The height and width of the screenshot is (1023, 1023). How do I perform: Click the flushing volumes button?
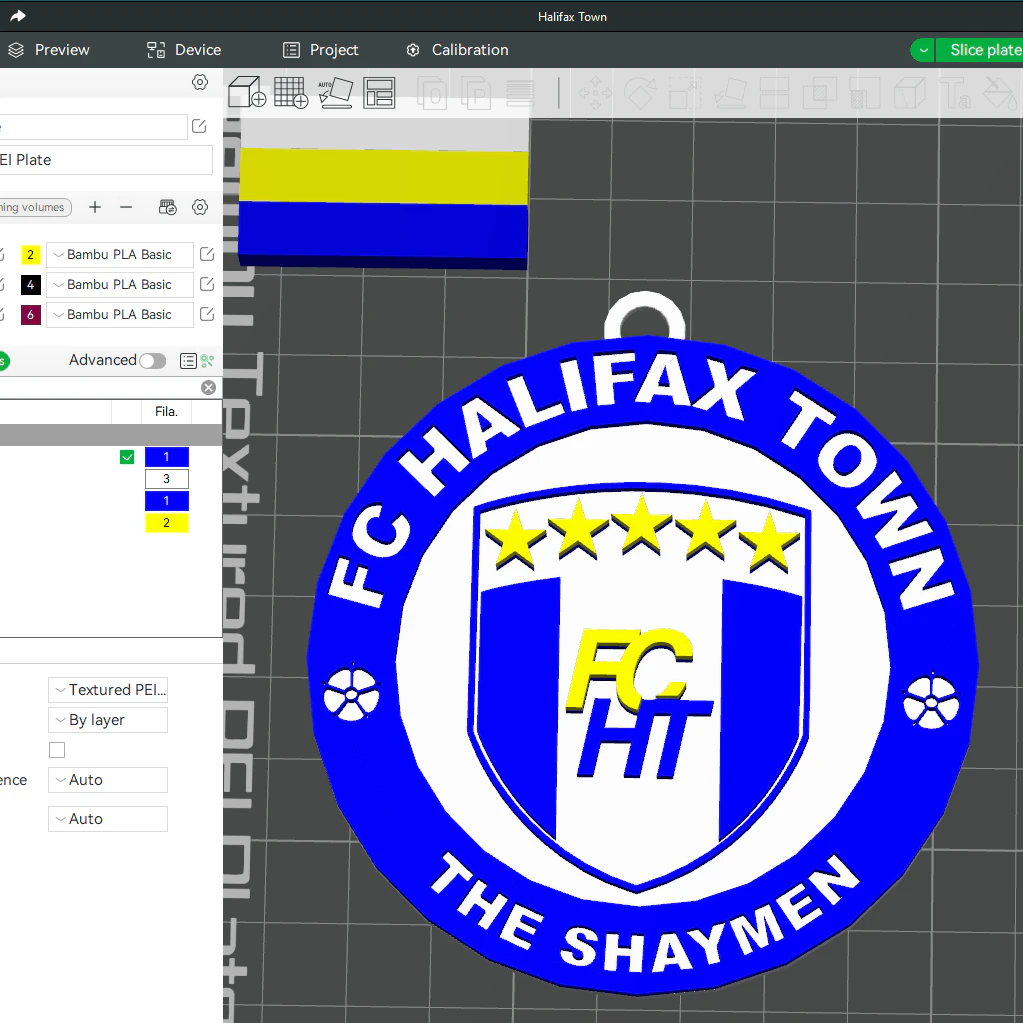[x=35, y=207]
